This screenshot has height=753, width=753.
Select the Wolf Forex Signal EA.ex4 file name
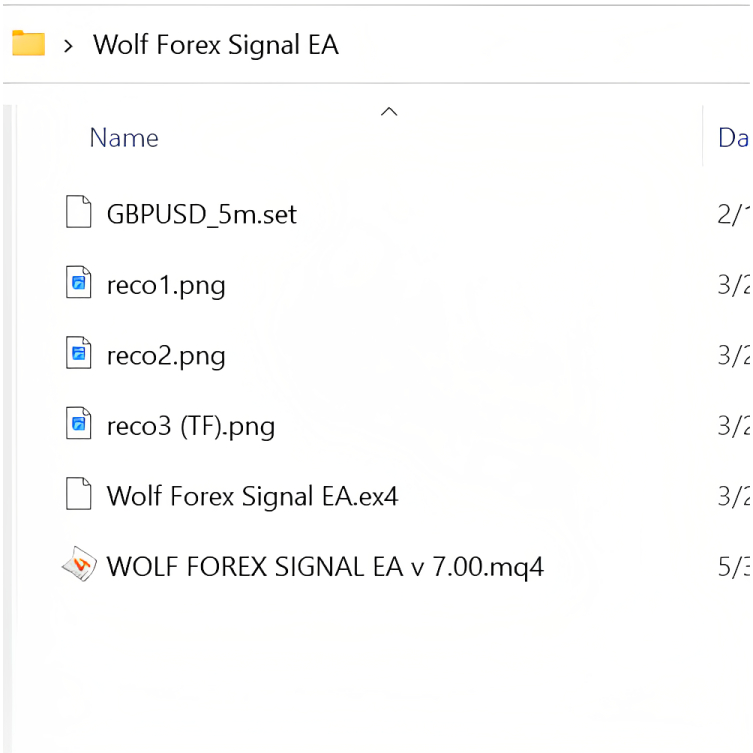pos(252,496)
